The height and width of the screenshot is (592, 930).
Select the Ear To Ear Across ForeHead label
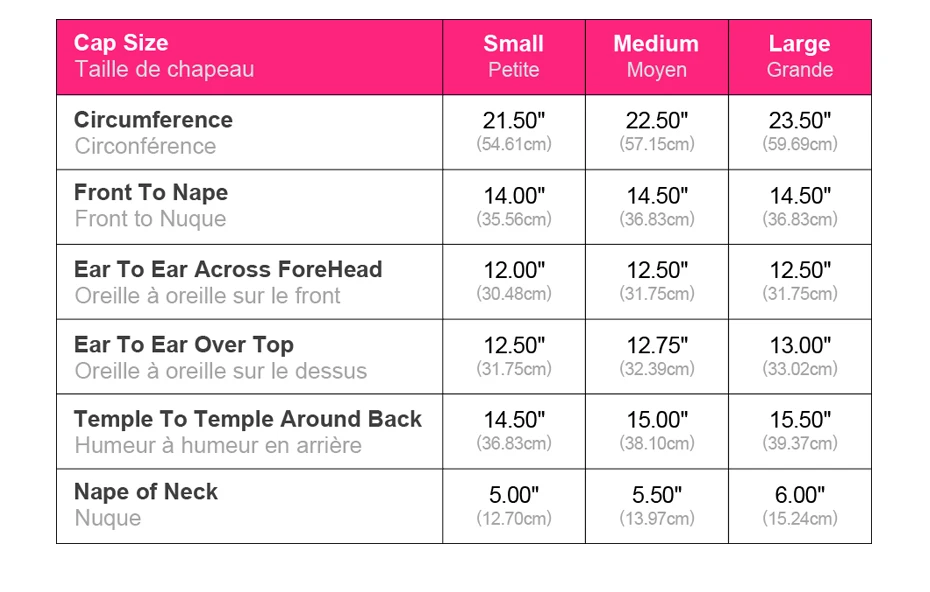pos(228,269)
